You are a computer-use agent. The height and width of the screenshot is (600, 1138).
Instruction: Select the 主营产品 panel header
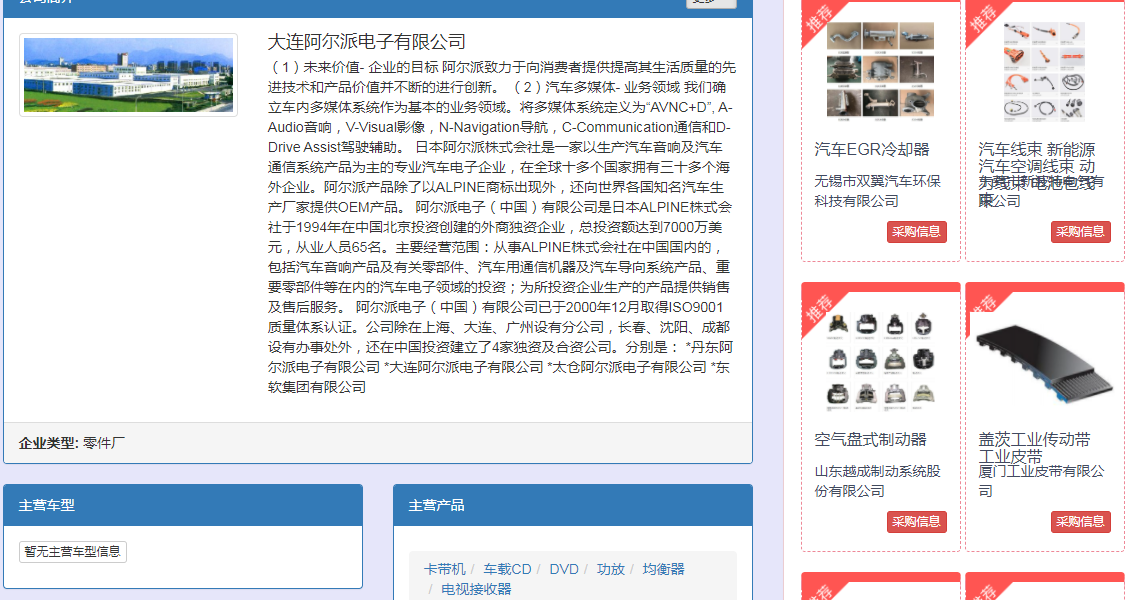573,505
